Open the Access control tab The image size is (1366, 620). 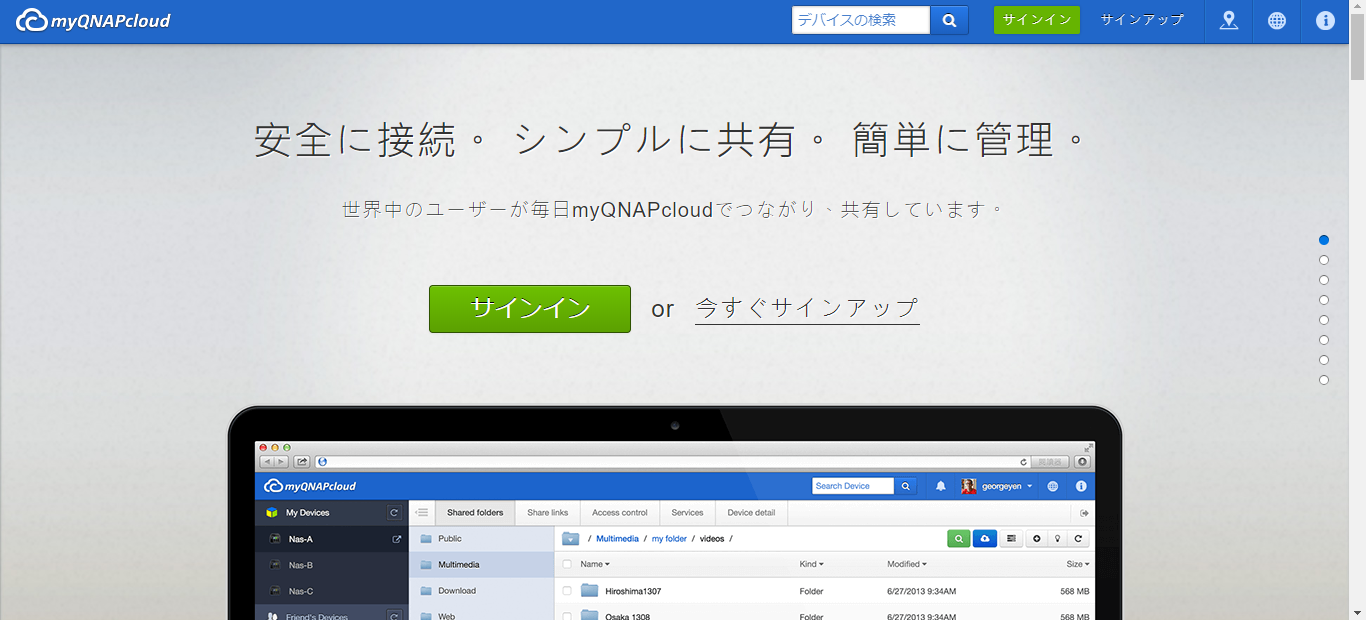point(620,513)
